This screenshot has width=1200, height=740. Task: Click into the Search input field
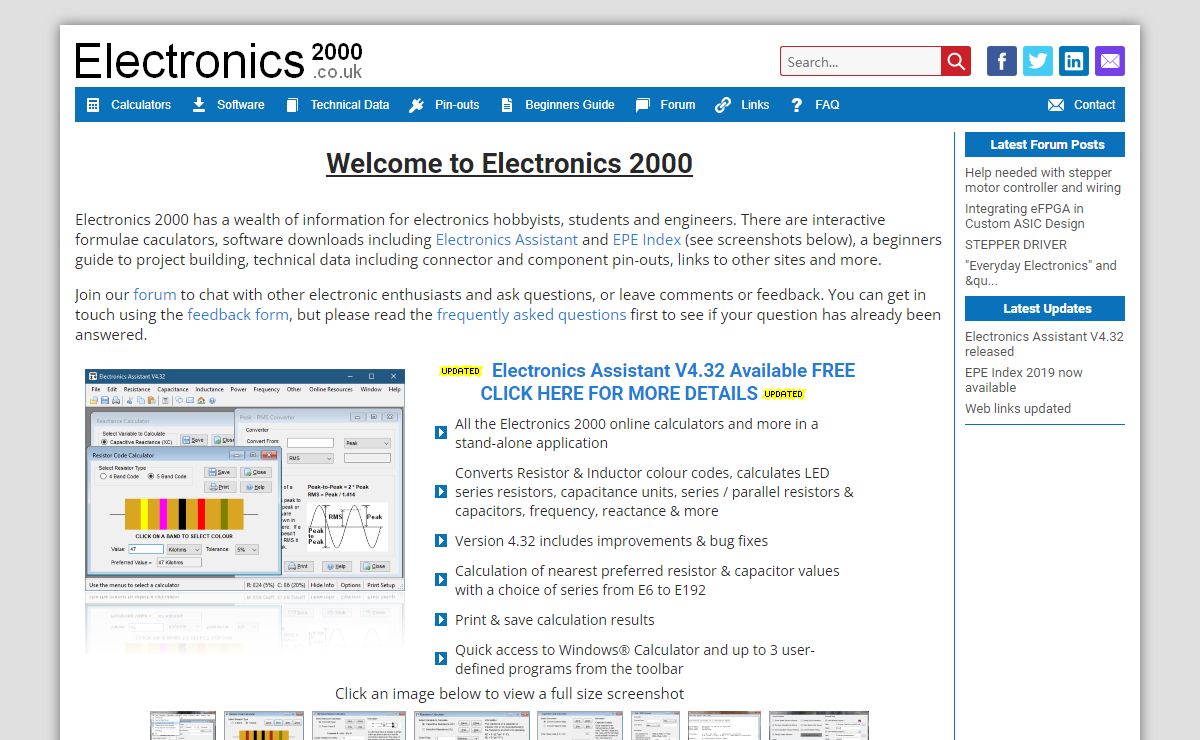pyautogui.click(x=861, y=61)
